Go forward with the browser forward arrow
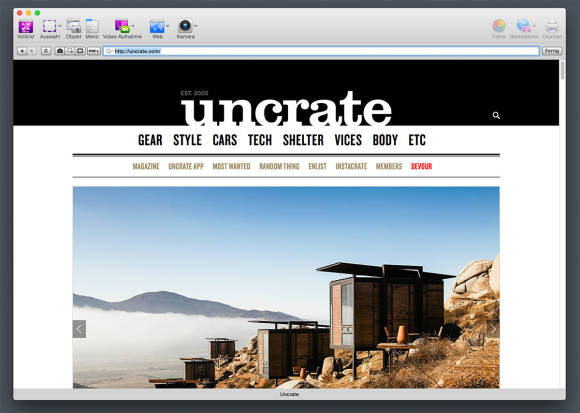Screen dimensions: 580x413 (32, 51)
